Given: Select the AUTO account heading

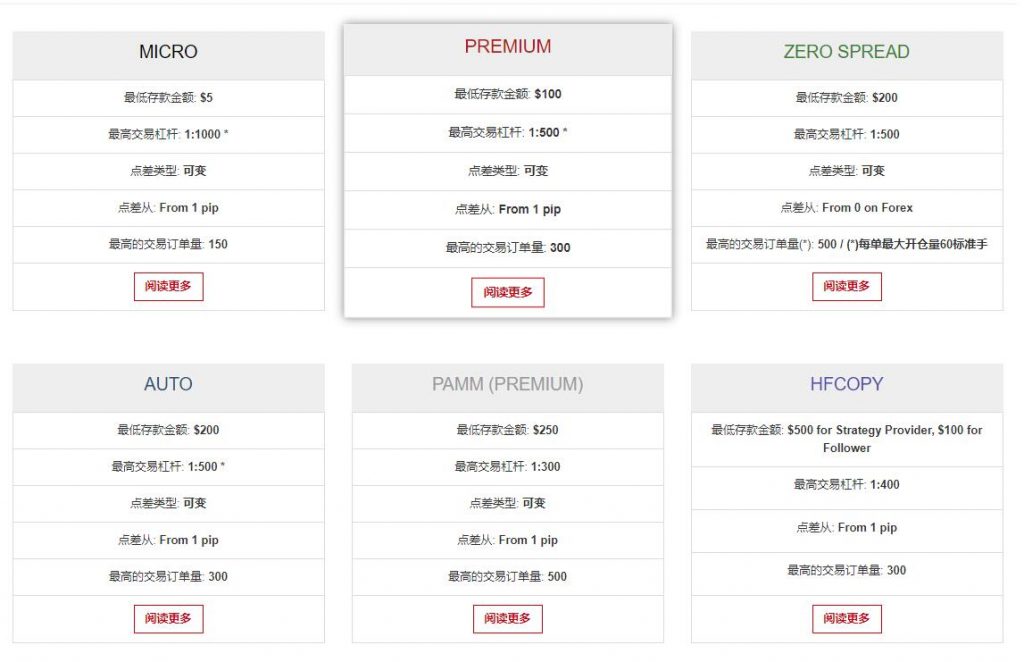Looking at the screenshot, I should pos(168,384).
